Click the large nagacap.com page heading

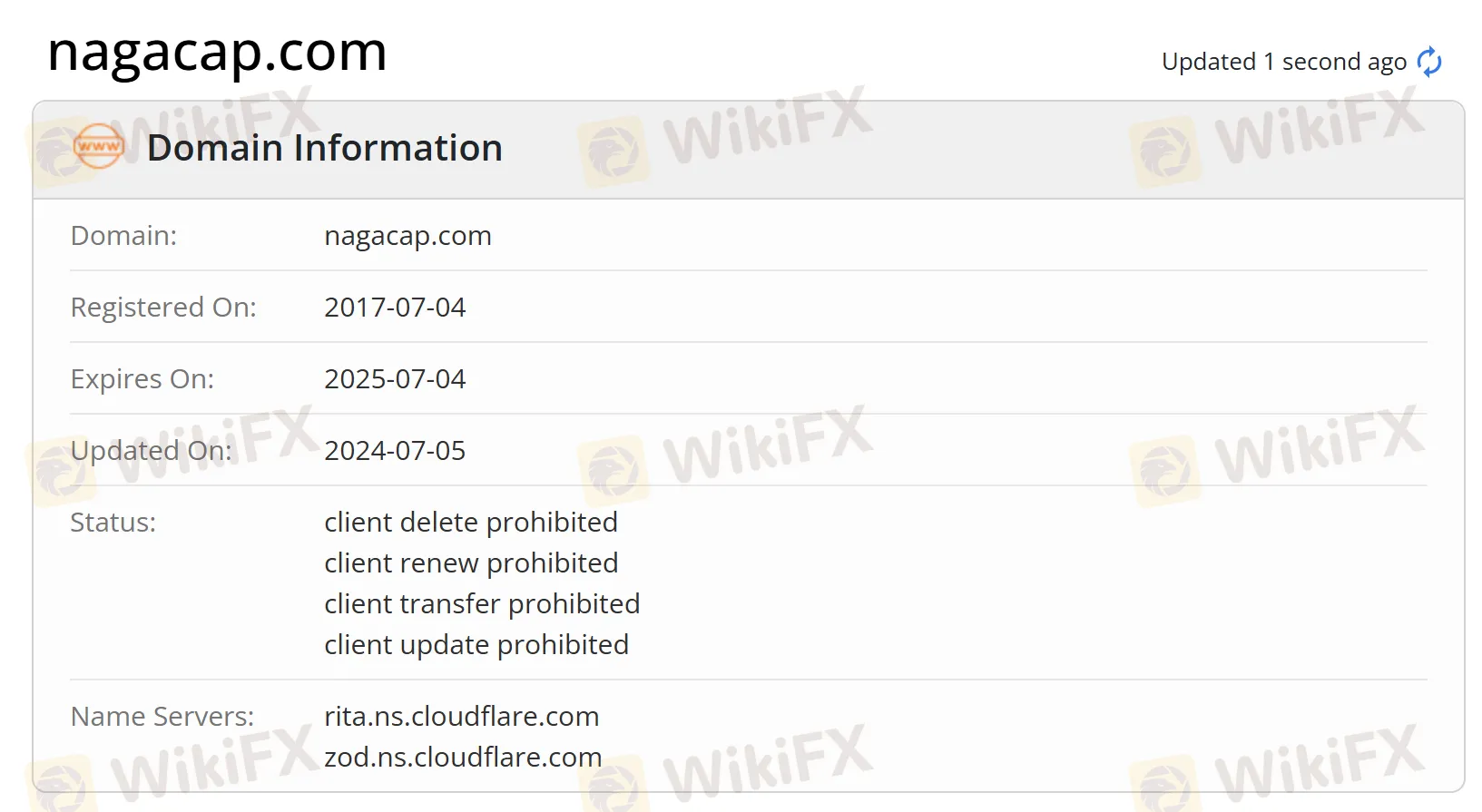click(x=217, y=52)
